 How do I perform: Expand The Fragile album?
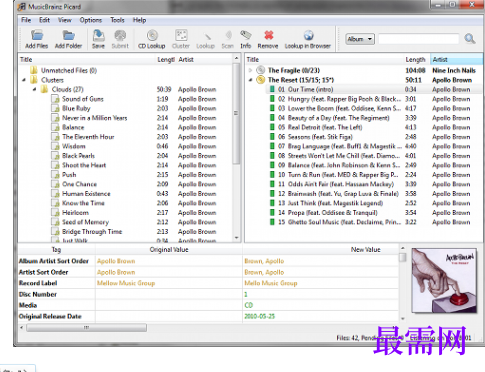(250, 70)
